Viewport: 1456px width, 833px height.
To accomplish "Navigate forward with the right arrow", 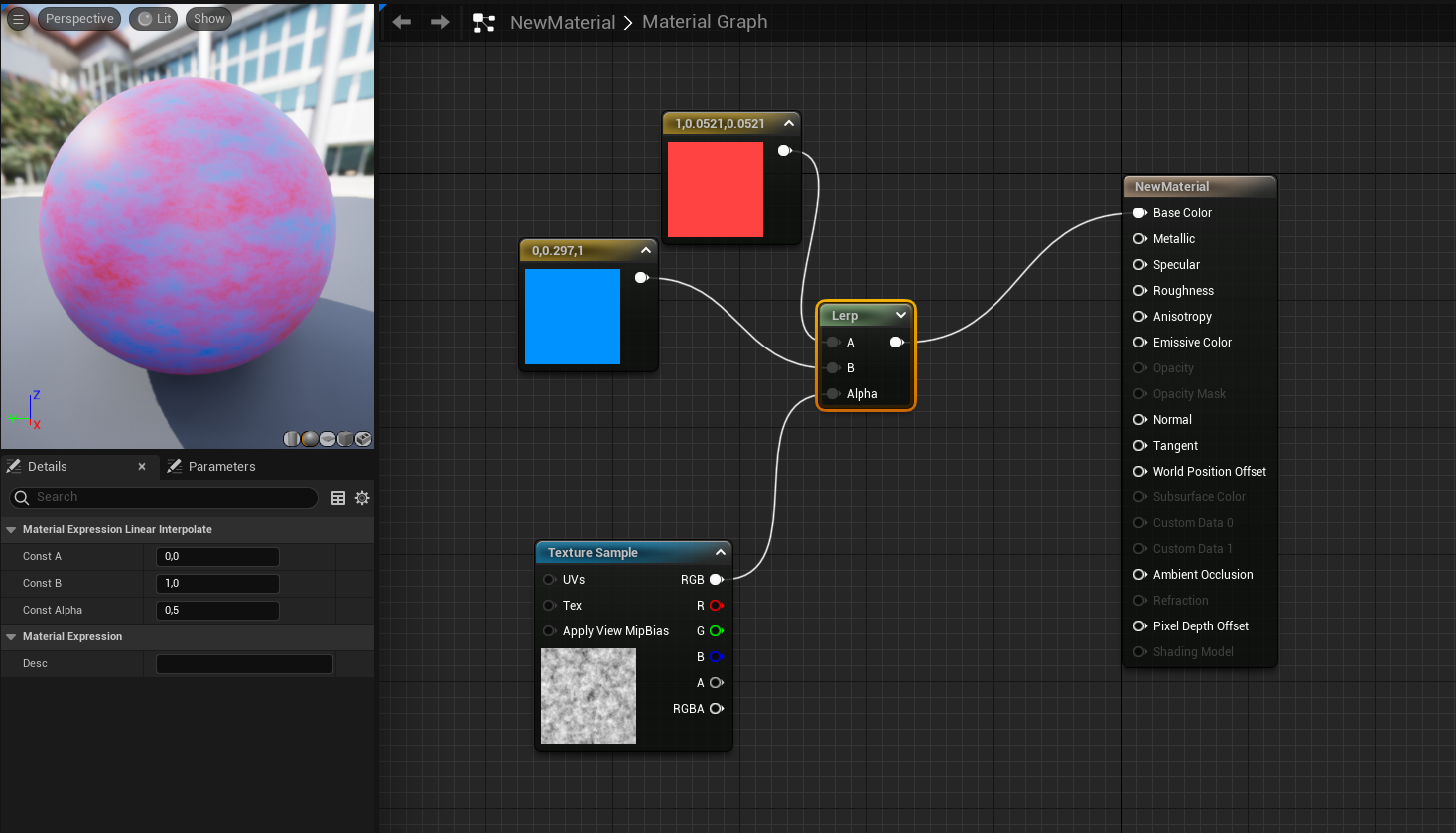I will (x=440, y=22).
